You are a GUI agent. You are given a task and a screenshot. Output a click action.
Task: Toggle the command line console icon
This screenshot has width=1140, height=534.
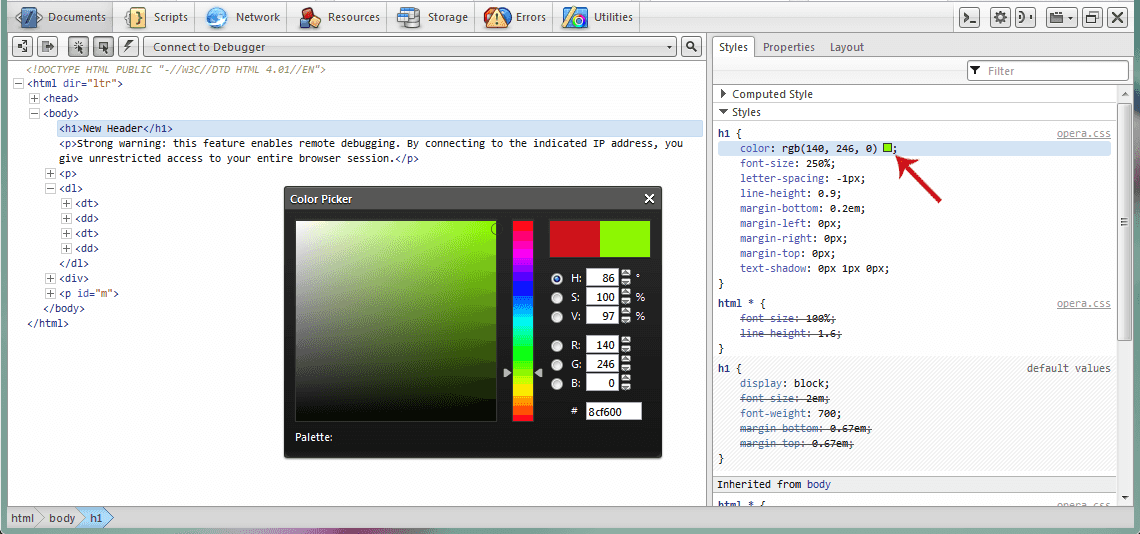969,17
